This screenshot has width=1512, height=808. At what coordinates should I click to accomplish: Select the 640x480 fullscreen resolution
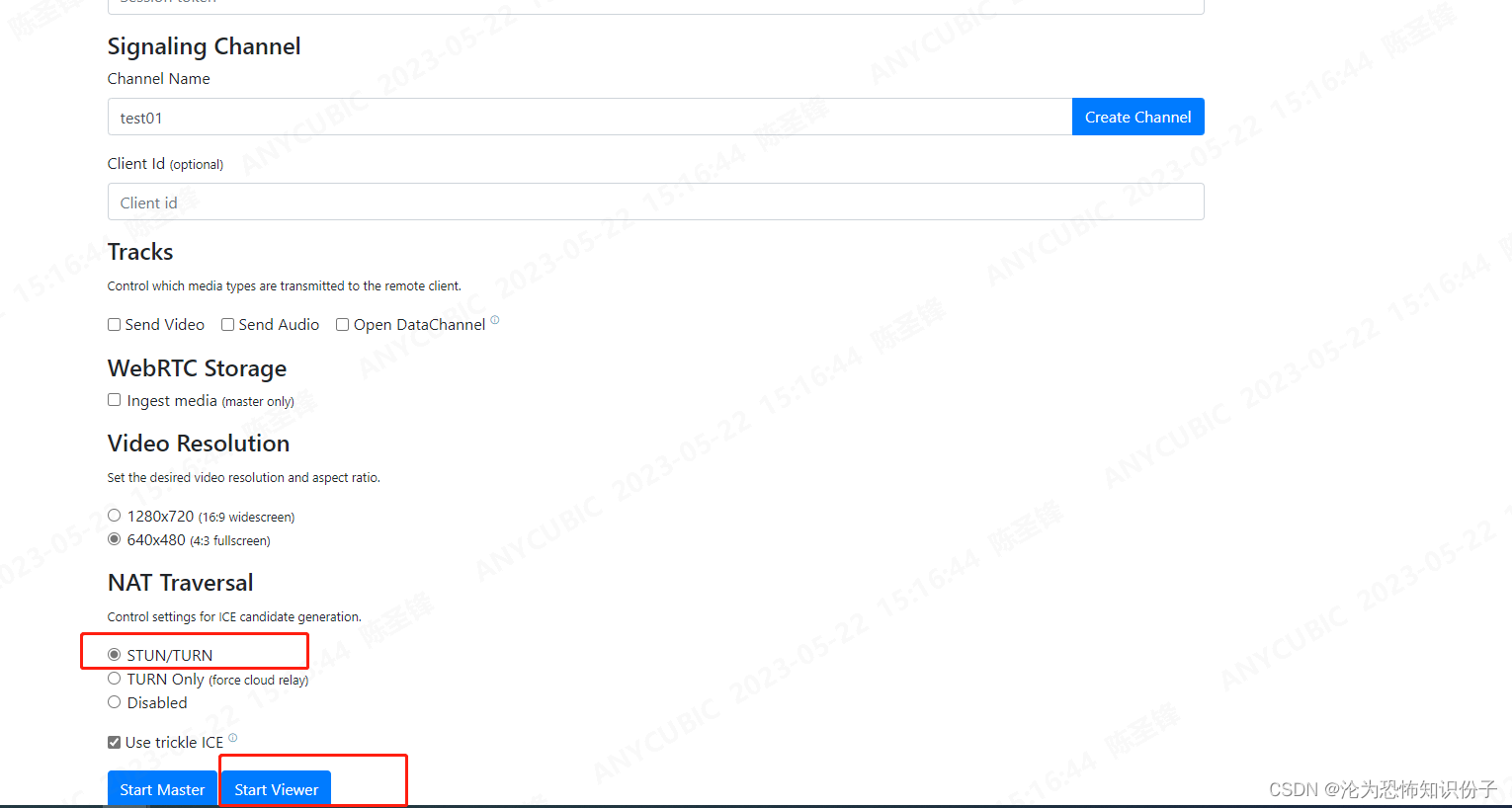coord(114,538)
